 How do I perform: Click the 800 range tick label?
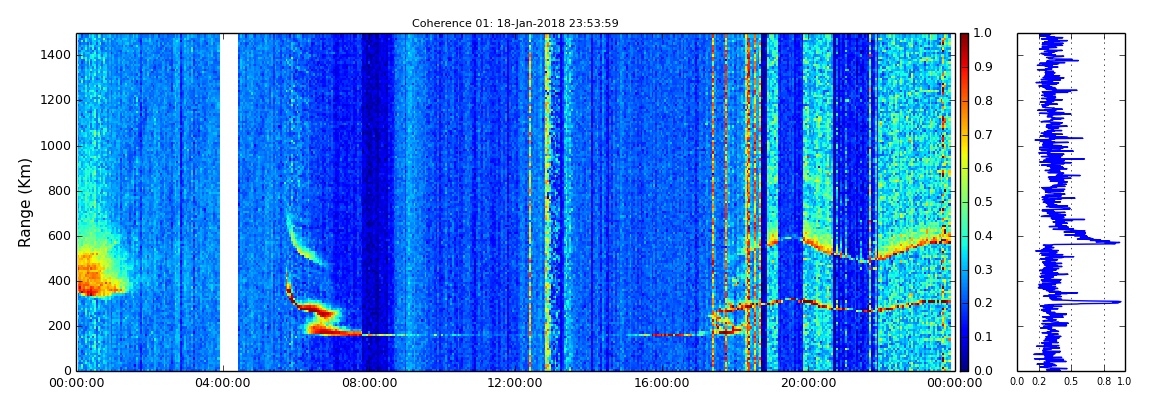click(60, 191)
